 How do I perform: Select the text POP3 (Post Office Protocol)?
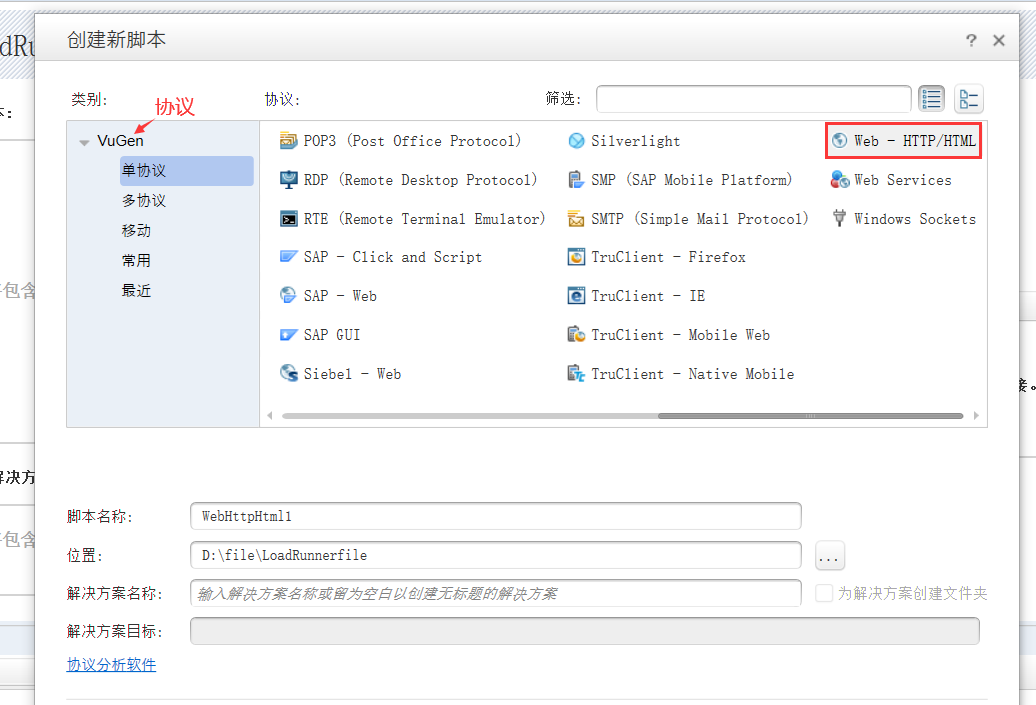pos(412,141)
